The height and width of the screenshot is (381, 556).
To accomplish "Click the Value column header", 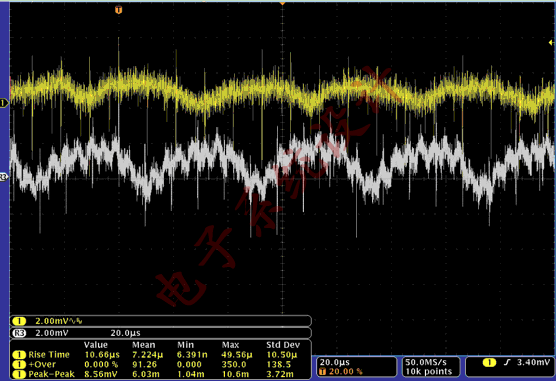I will tap(96, 345).
